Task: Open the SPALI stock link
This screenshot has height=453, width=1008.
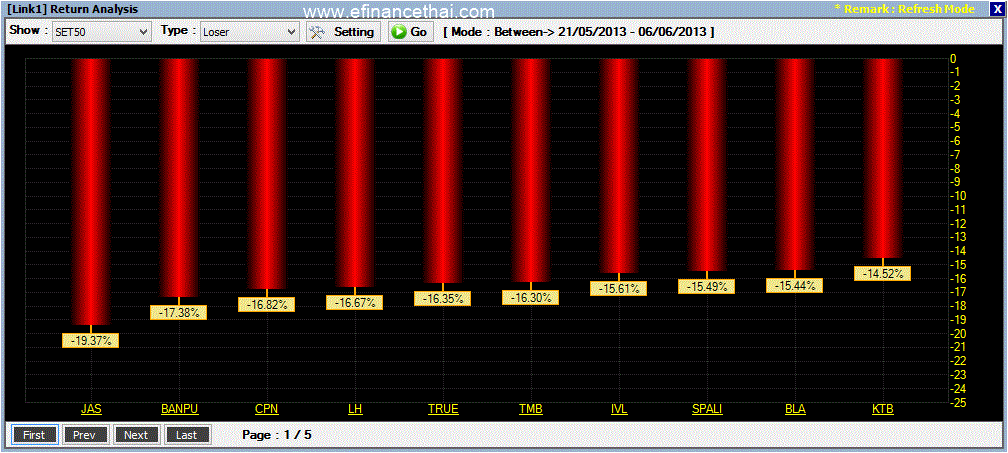Action: point(706,409)
